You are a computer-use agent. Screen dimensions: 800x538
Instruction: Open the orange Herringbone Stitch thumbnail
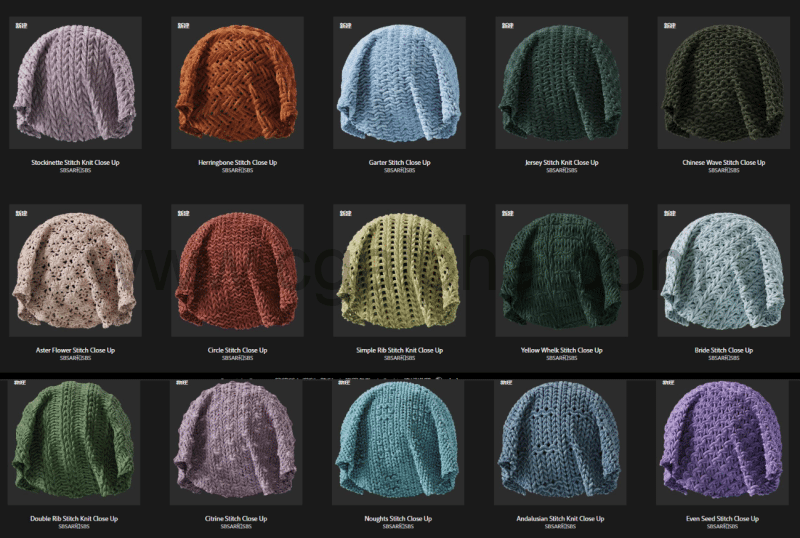[x=237, y=83]
